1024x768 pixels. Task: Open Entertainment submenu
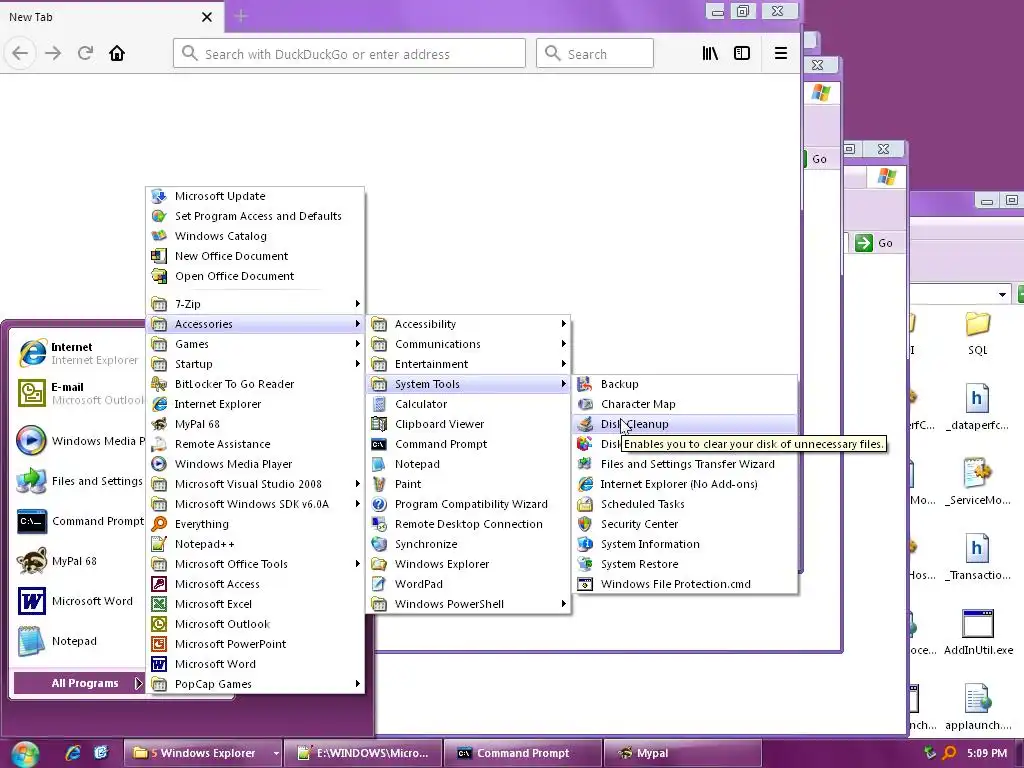[468, 364]
